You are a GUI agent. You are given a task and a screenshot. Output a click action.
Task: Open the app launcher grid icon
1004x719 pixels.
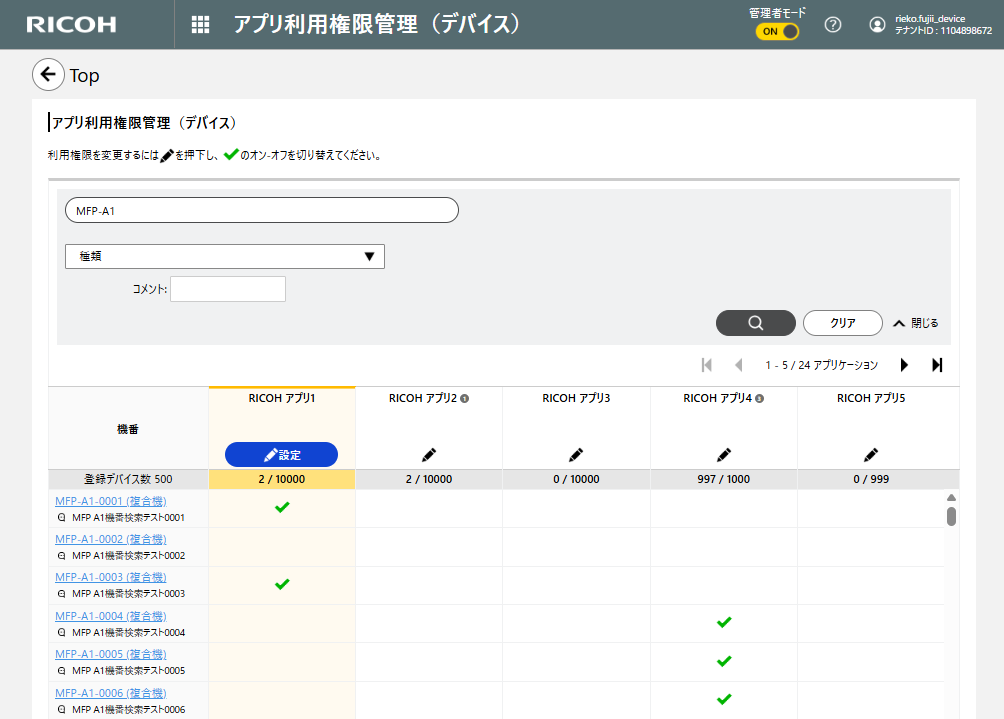click(x=200, y=25)
